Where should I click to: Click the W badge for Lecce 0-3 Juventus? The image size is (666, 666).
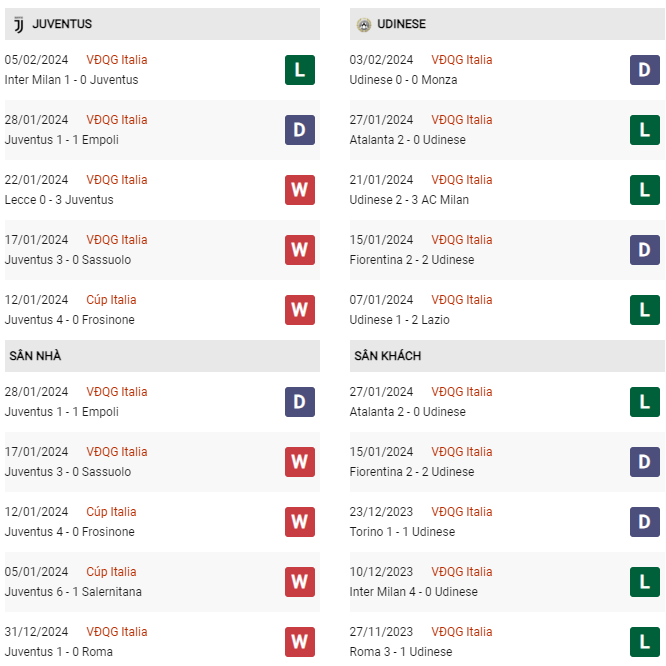300,190
